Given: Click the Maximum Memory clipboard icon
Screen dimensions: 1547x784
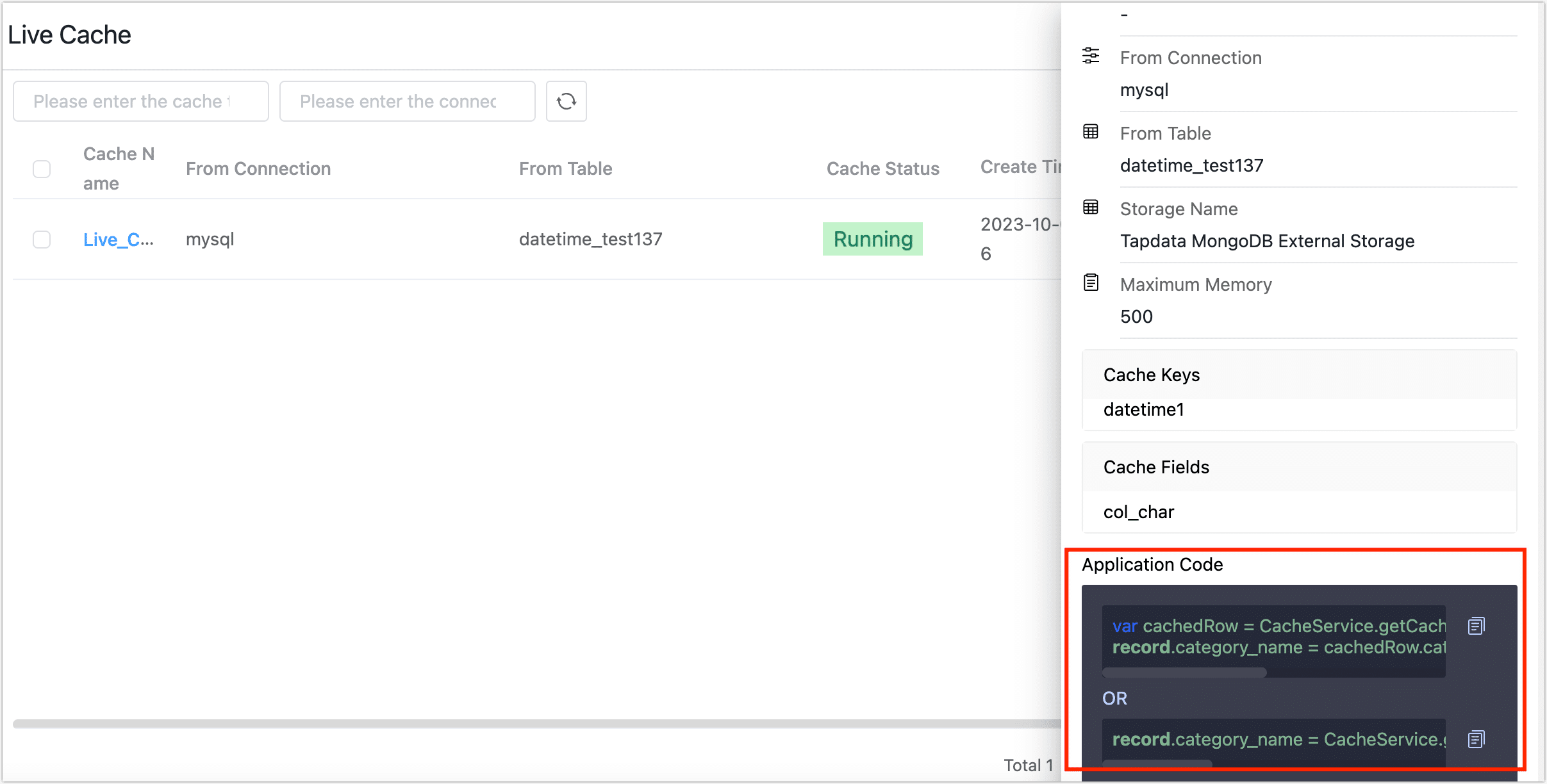Looking at the screenshot, I should [1091, 282].
